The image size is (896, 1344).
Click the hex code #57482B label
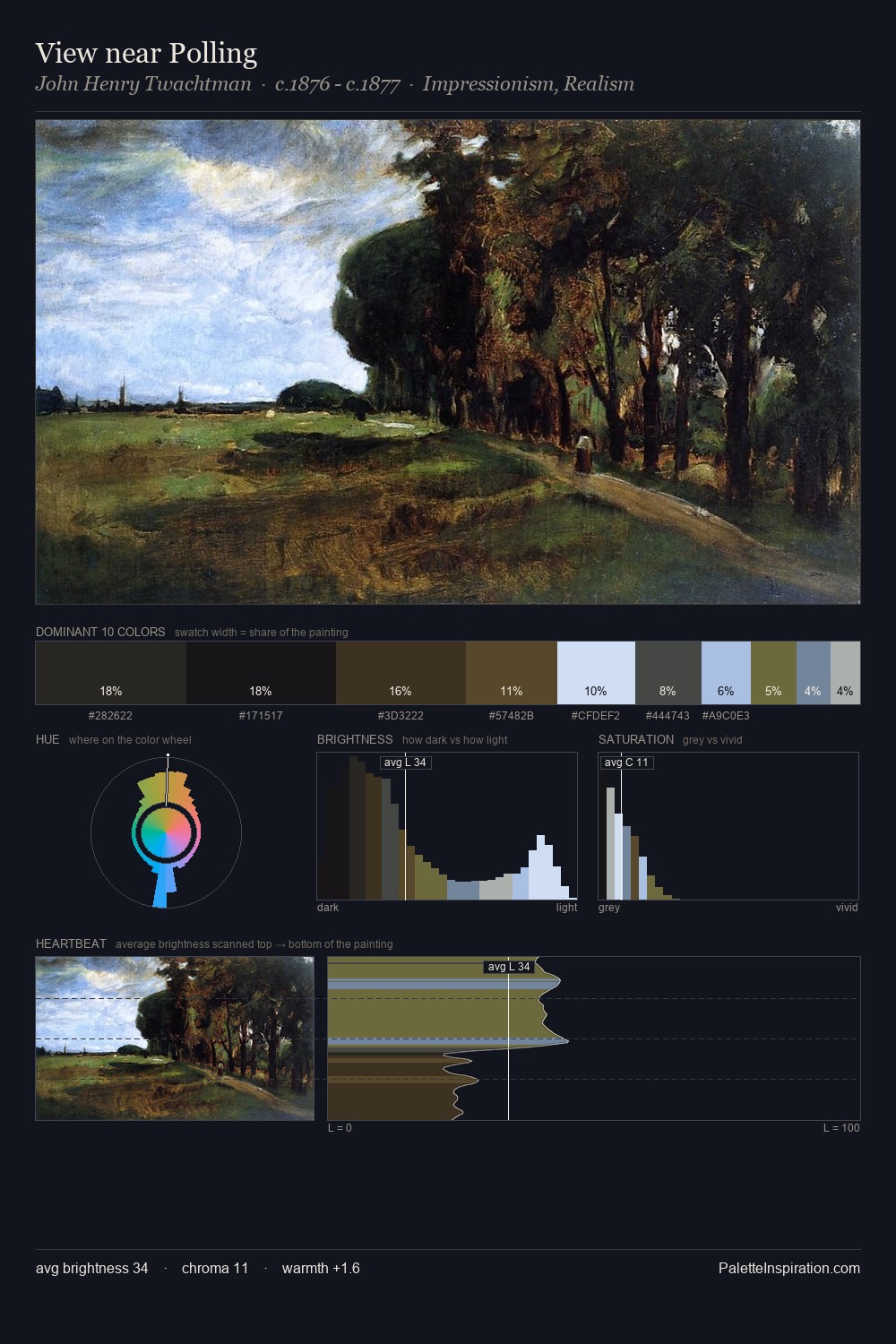[512, 716]
